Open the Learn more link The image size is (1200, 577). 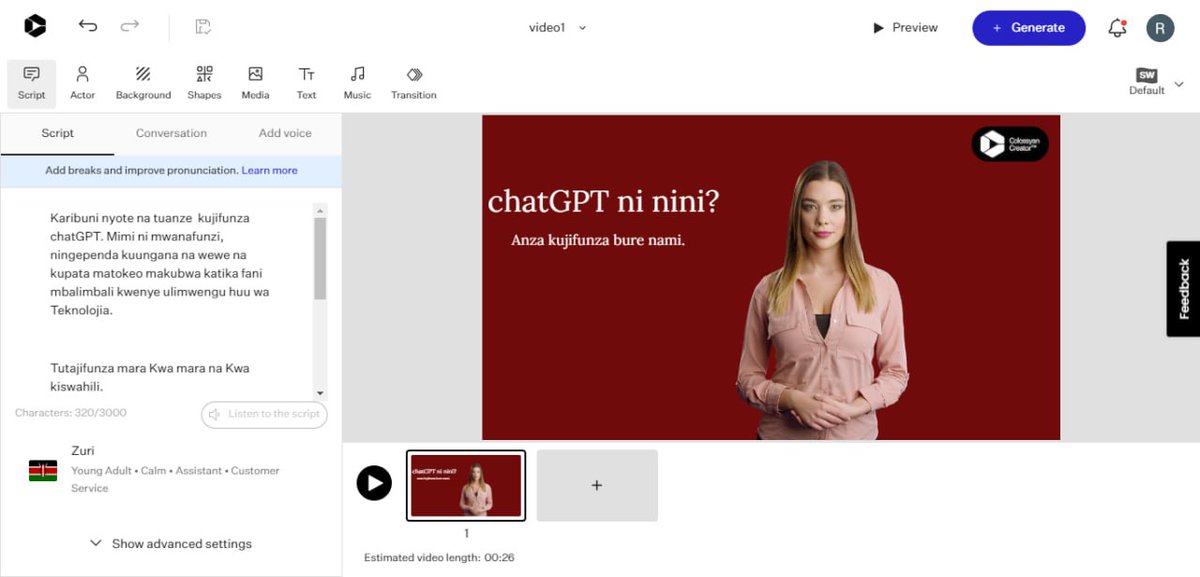coord(270,170)
